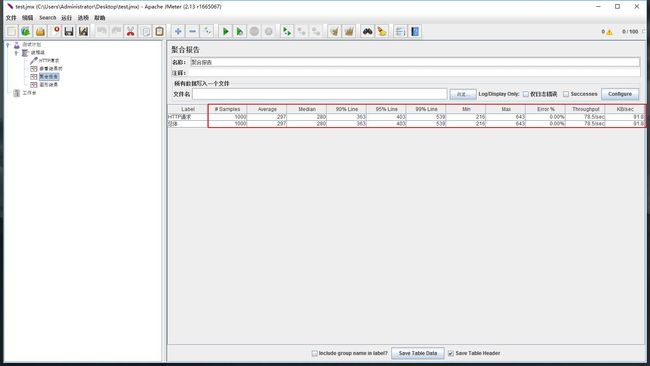The image size is (650, 366).
Task: Select the highlighted 聚合报告 tree item
Action: pos(49,77)
